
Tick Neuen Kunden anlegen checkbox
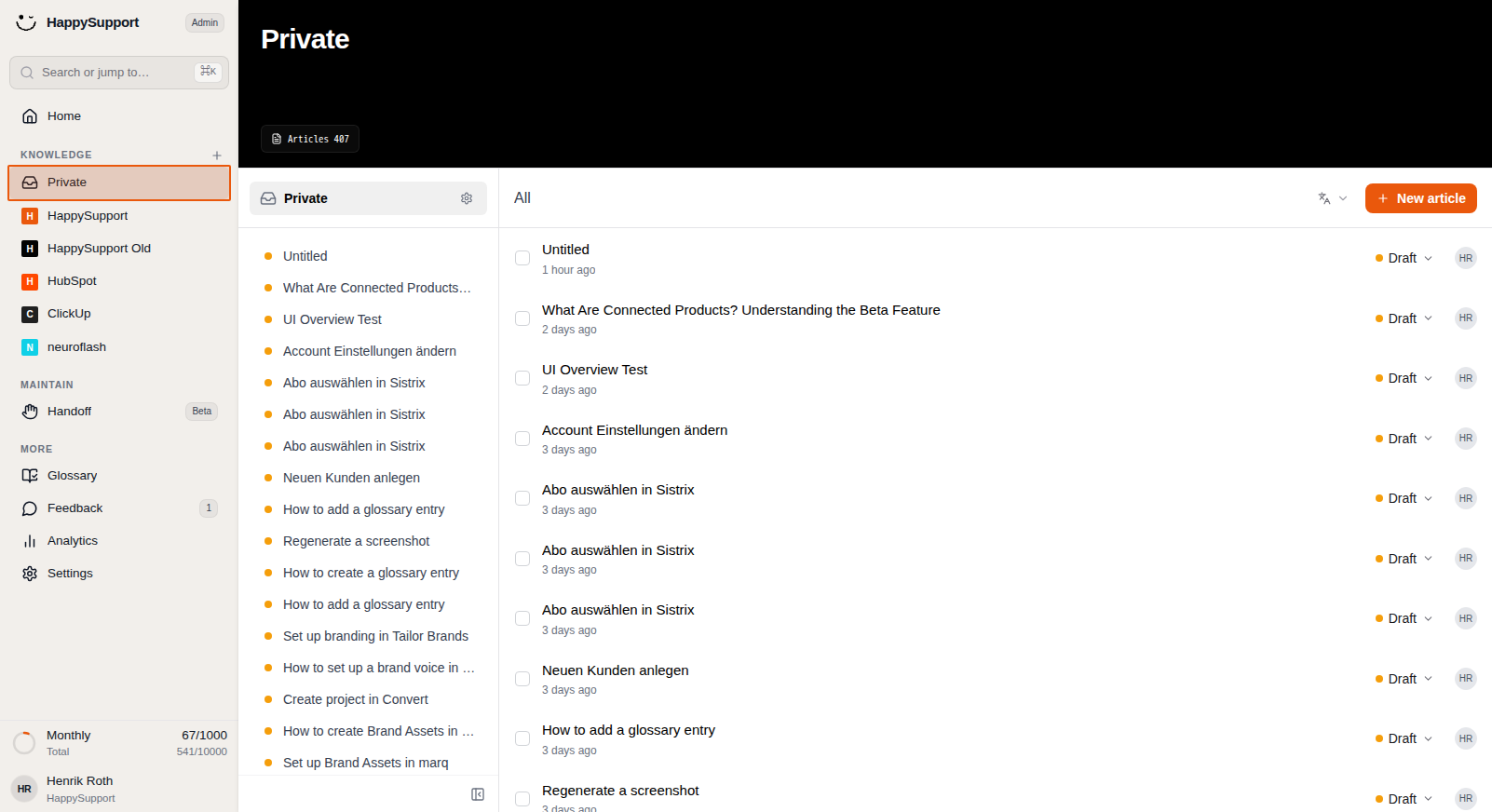tap(522, 679)
